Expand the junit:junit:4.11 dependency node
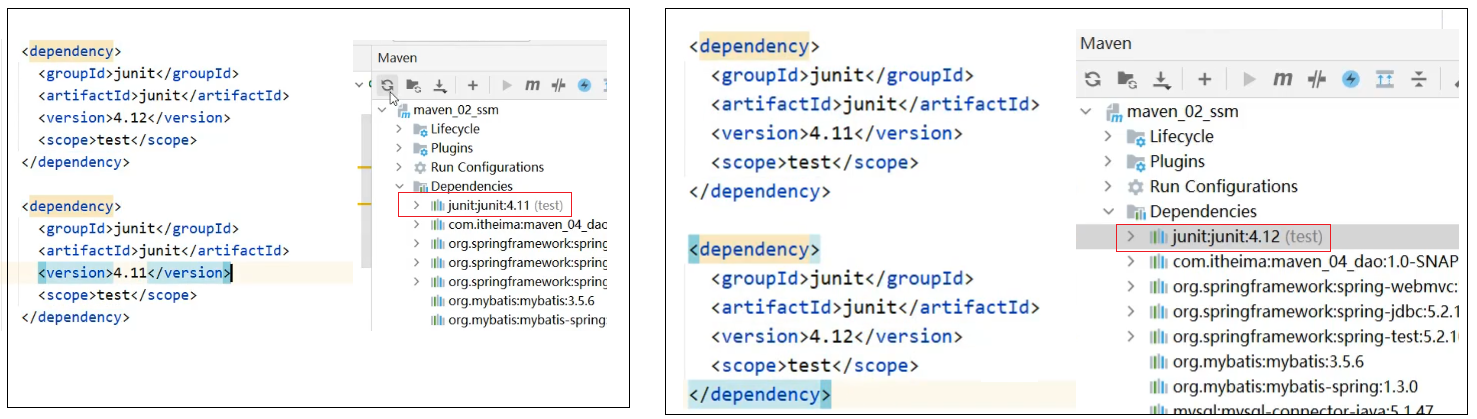This screenshot has height=419, width=1477. [x=417, y=205]
